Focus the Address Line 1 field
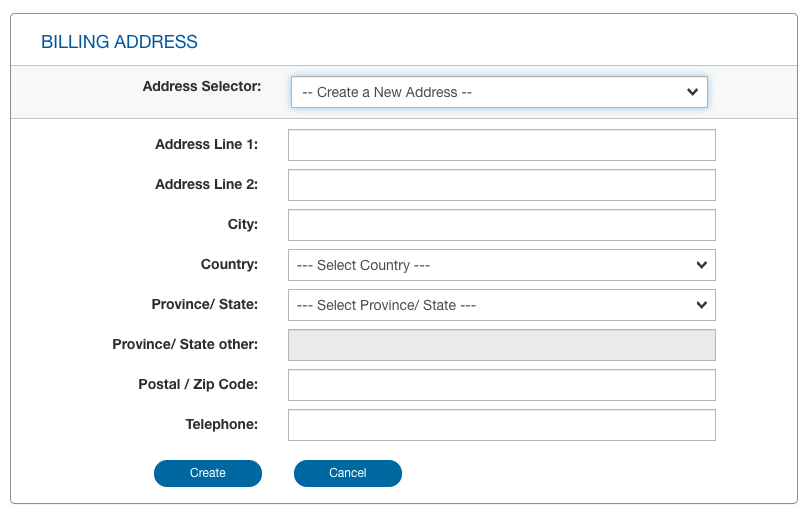The image size is (807, 512). pyautogui.click(x=501, y=145)
